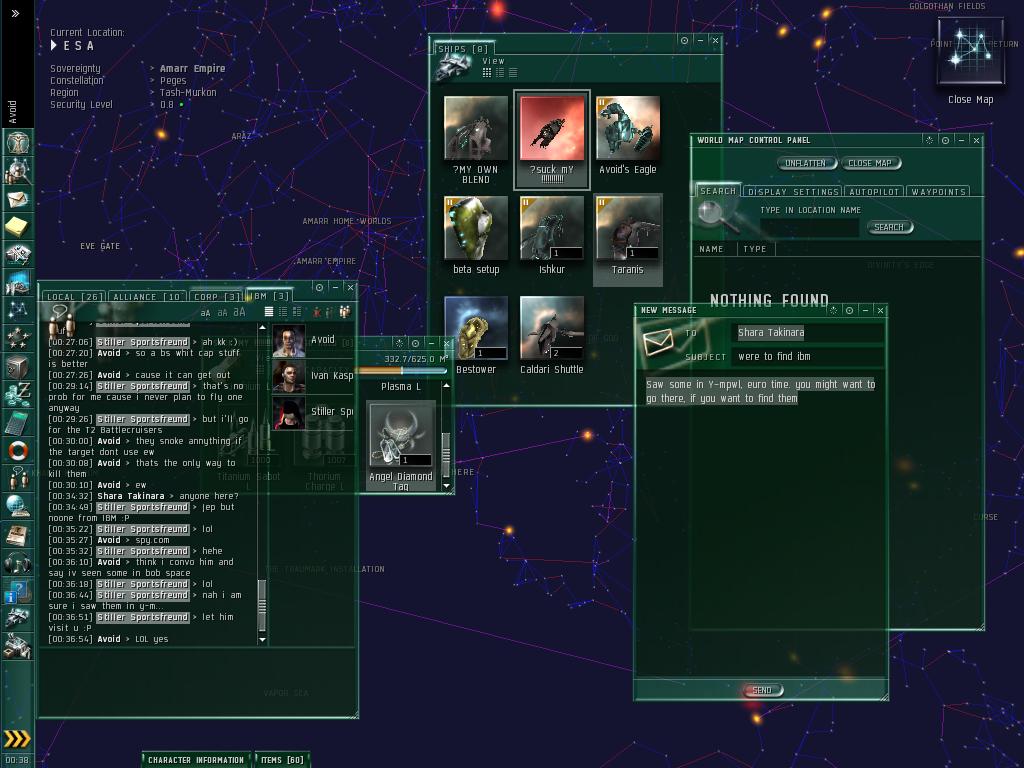This screenshot has width=1024, height=768.
Task: Click chat scroll down arrow
Action: 263,639
